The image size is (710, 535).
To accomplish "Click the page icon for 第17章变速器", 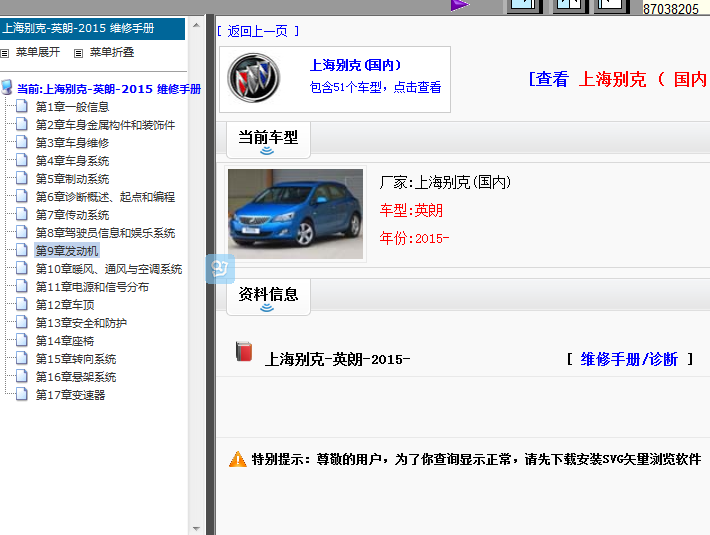I will 22,394.
